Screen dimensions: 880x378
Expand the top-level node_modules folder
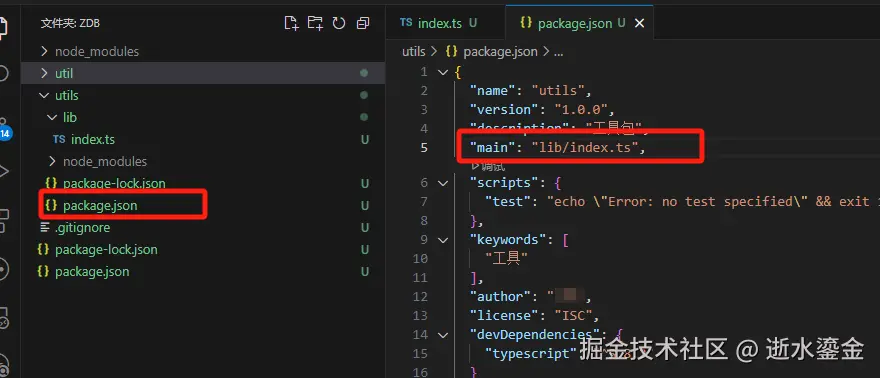[x=203, y=52]
